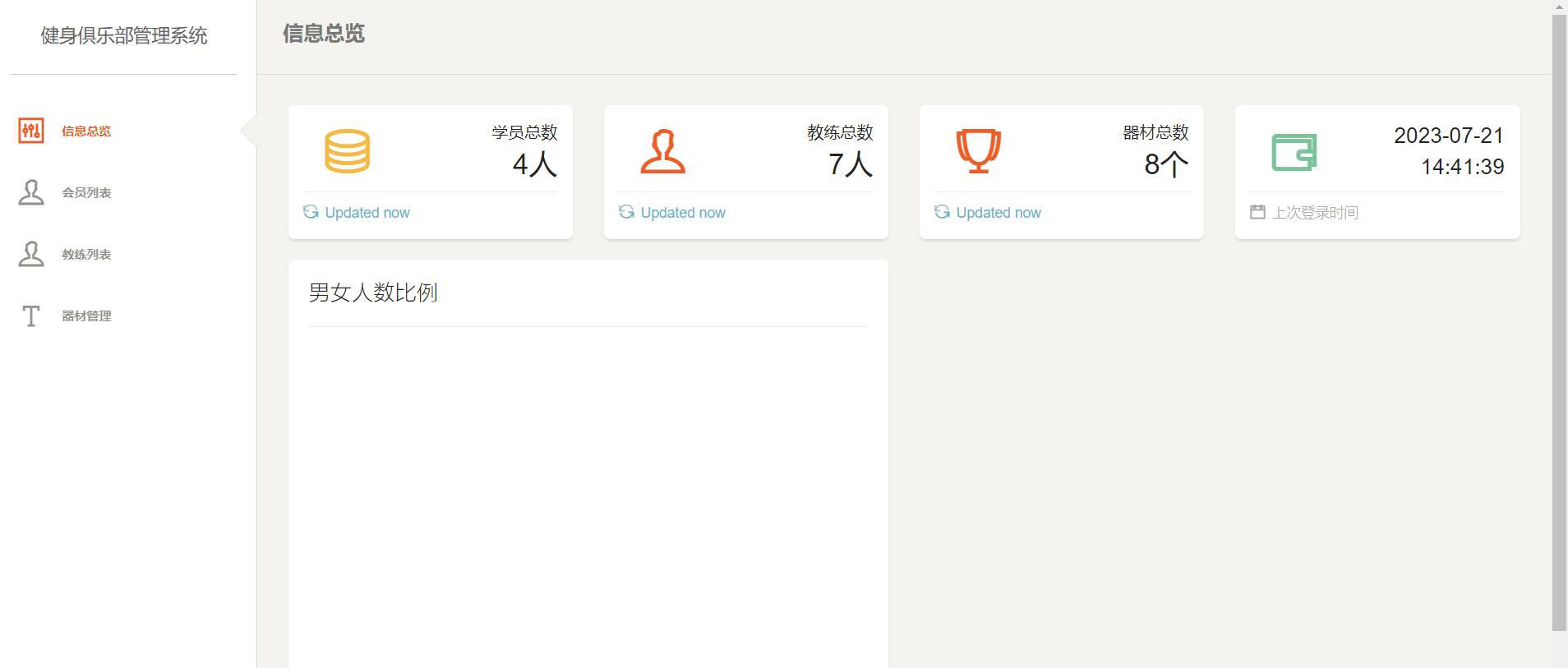Click refresh icon under 学员总数
Image resolution: width=1568 pixels, height=668 pixels.
tap(311, 212)
